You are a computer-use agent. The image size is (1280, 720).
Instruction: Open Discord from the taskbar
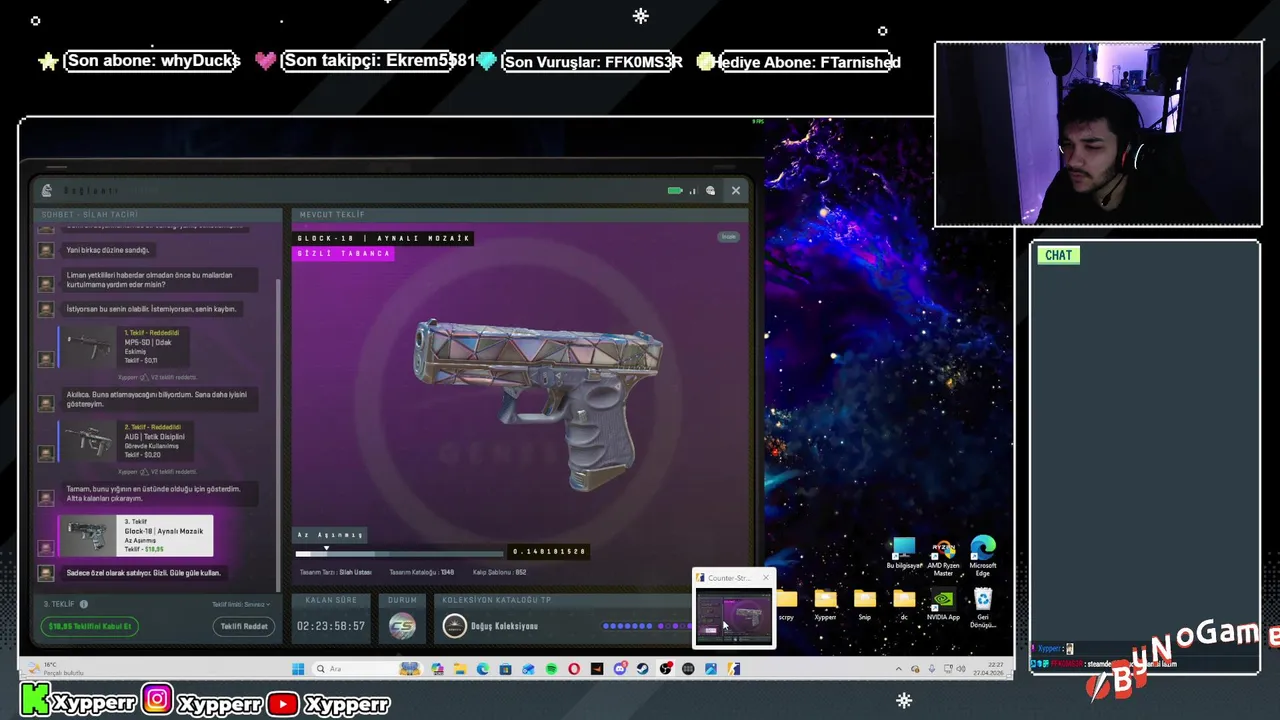tap(620, 669)
